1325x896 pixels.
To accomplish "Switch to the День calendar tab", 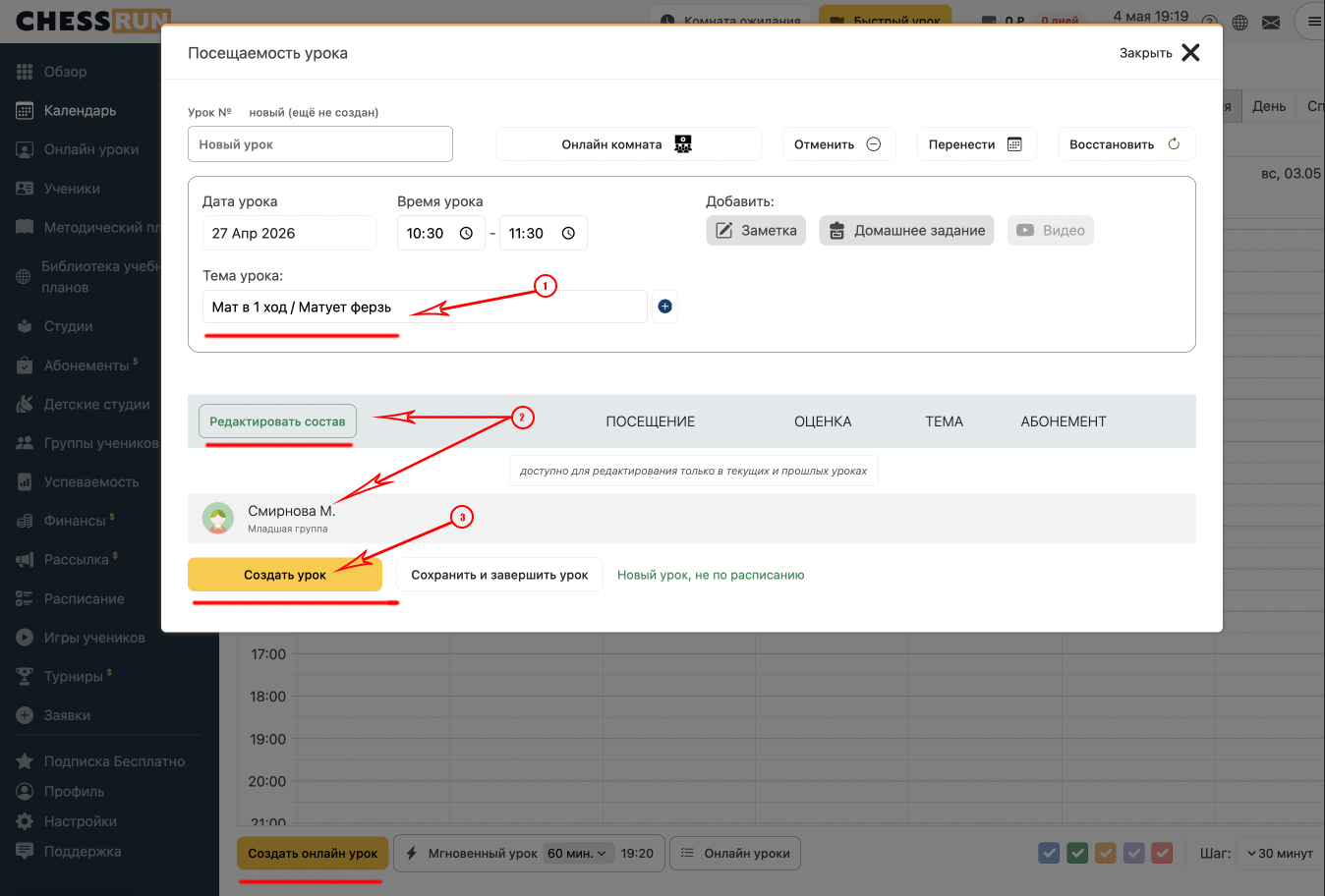I will [1269, 106].
